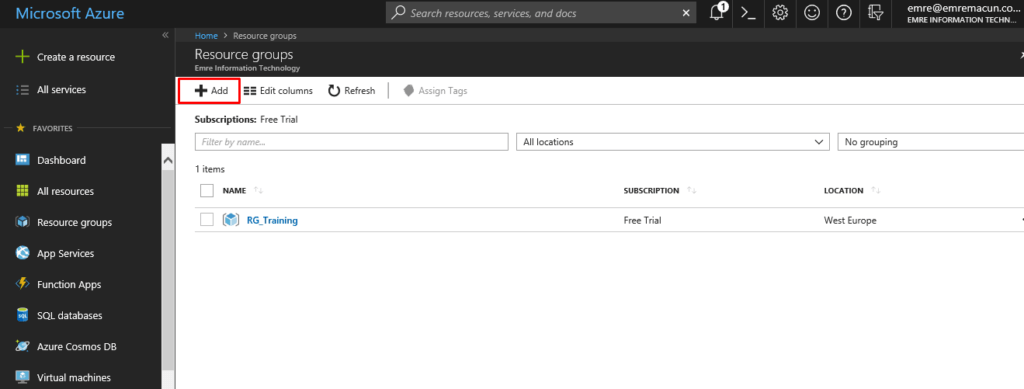The image size is (1024, 389).
Task: Open Virtual machines sidebar label
Action: click(74, 377)
